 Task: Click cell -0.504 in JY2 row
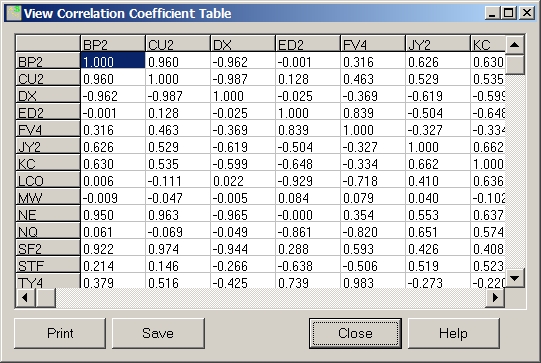308,146
